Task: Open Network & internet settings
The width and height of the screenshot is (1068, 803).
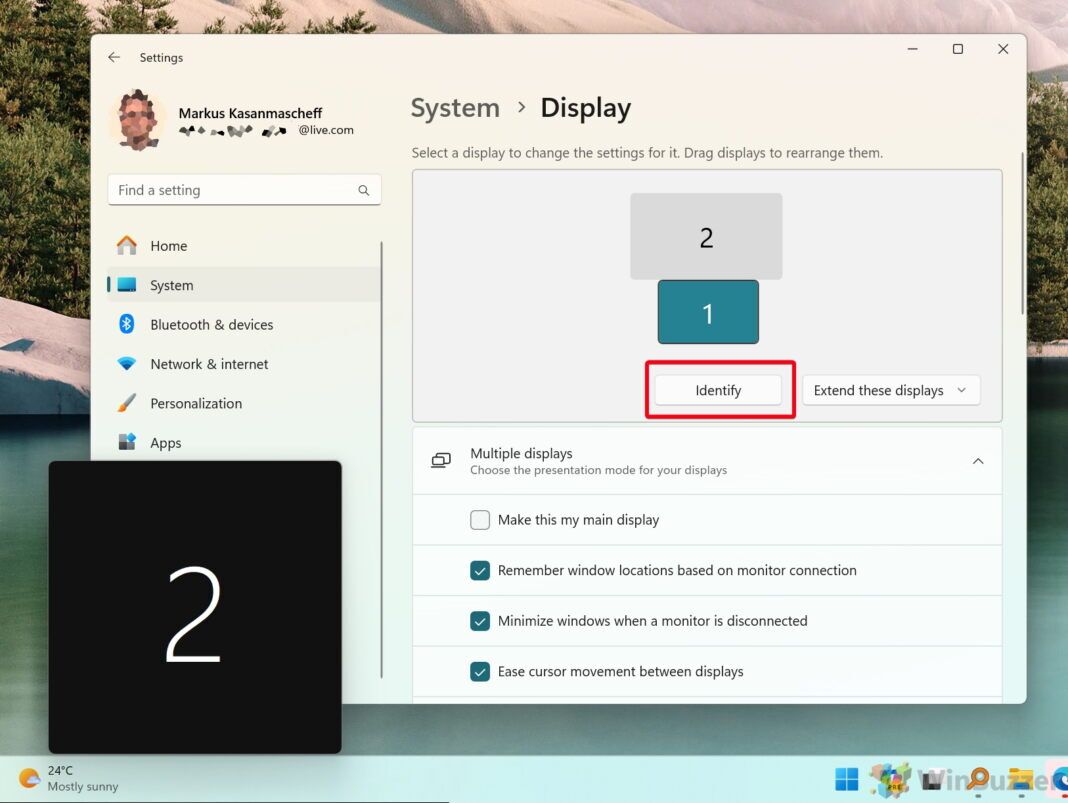Action: 244,364
